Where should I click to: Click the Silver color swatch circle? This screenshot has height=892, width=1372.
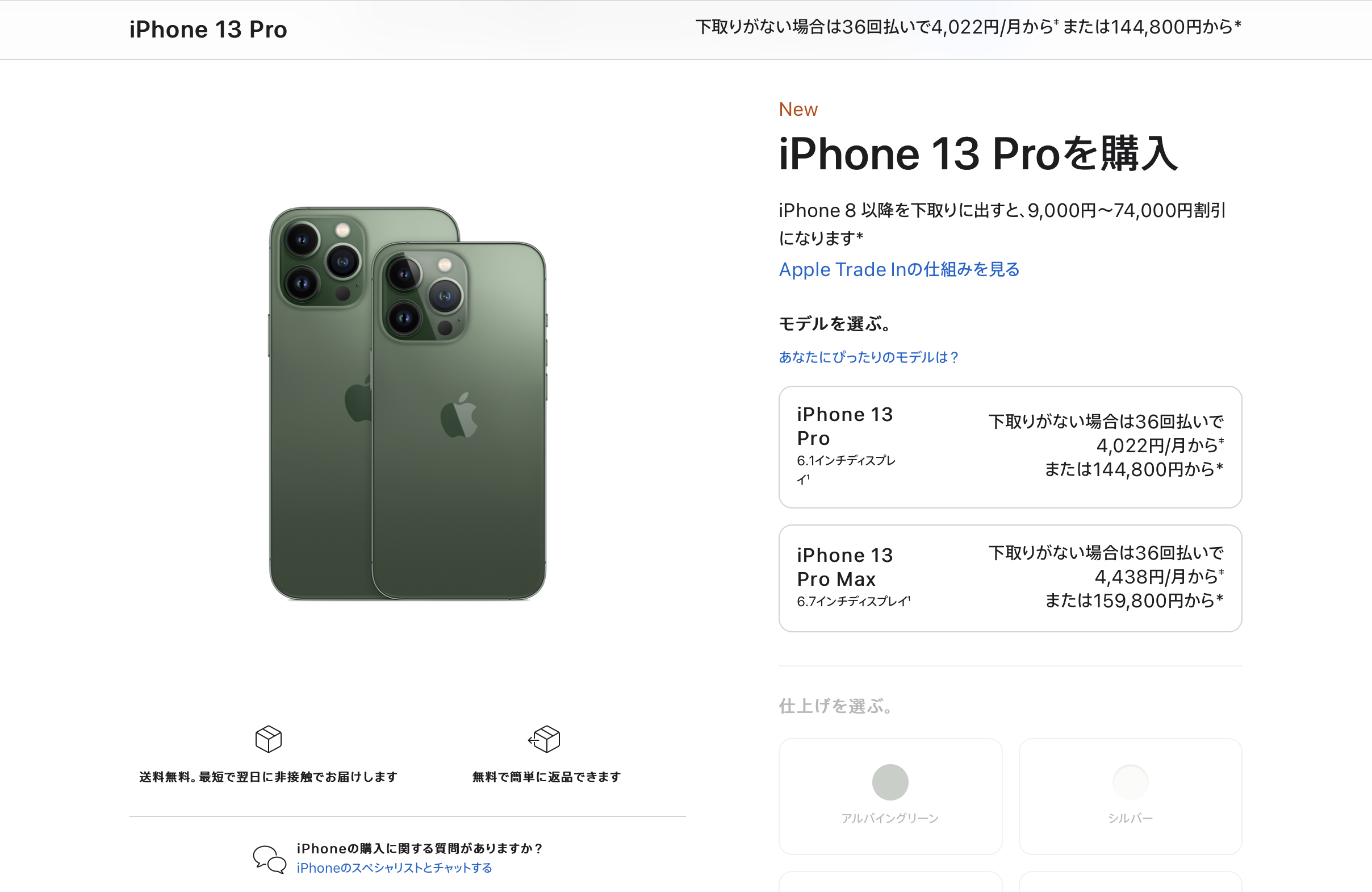coord(1130,782)
